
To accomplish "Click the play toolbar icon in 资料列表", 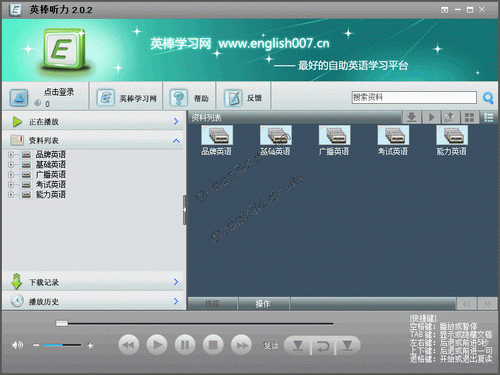I will coord(431,117).
